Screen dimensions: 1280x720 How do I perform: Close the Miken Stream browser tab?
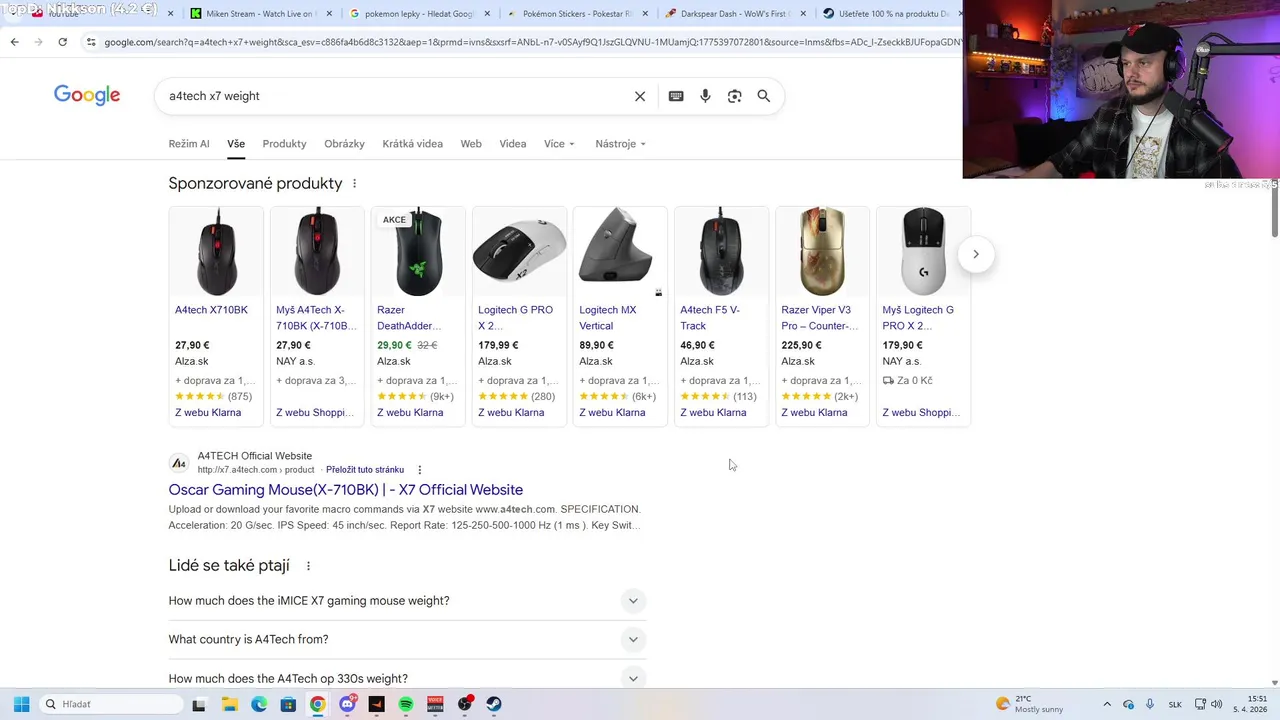tap(328, 14)
